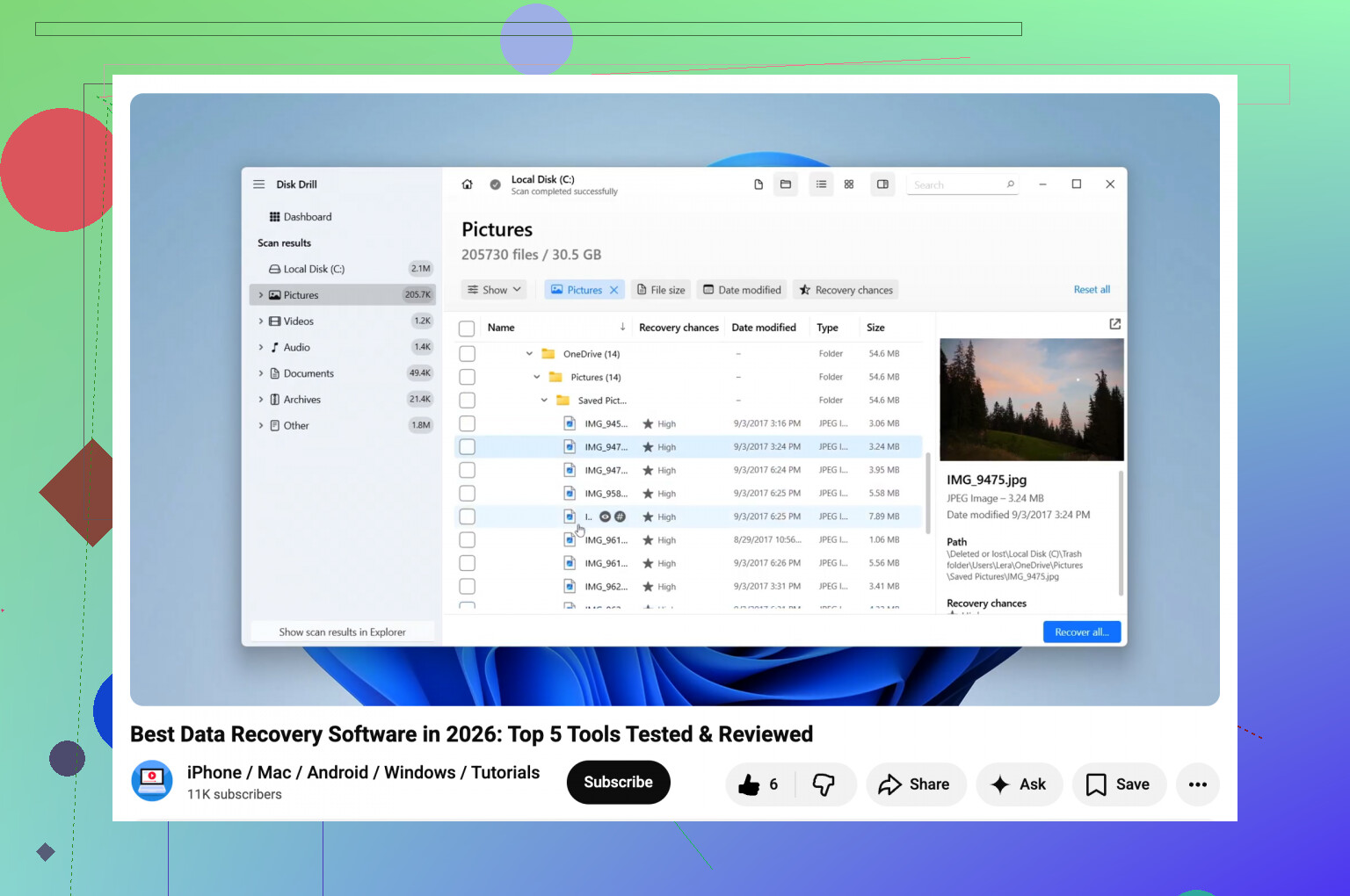The width and height of the screenshot is (1350, 896).
Task: Expand Videos in sidebar
Action: 261,322
